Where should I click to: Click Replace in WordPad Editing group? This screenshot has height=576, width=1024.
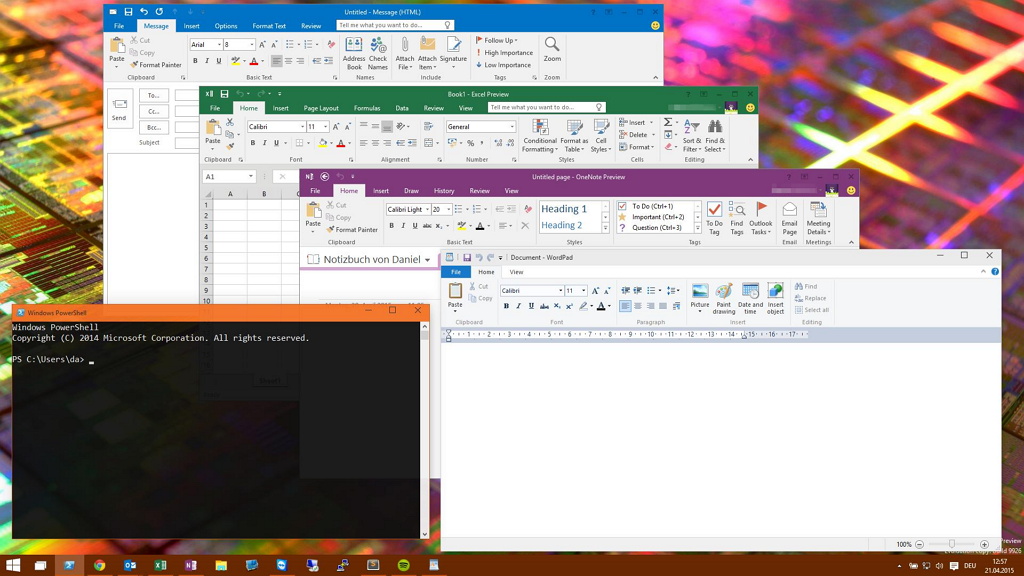point(810,298)
